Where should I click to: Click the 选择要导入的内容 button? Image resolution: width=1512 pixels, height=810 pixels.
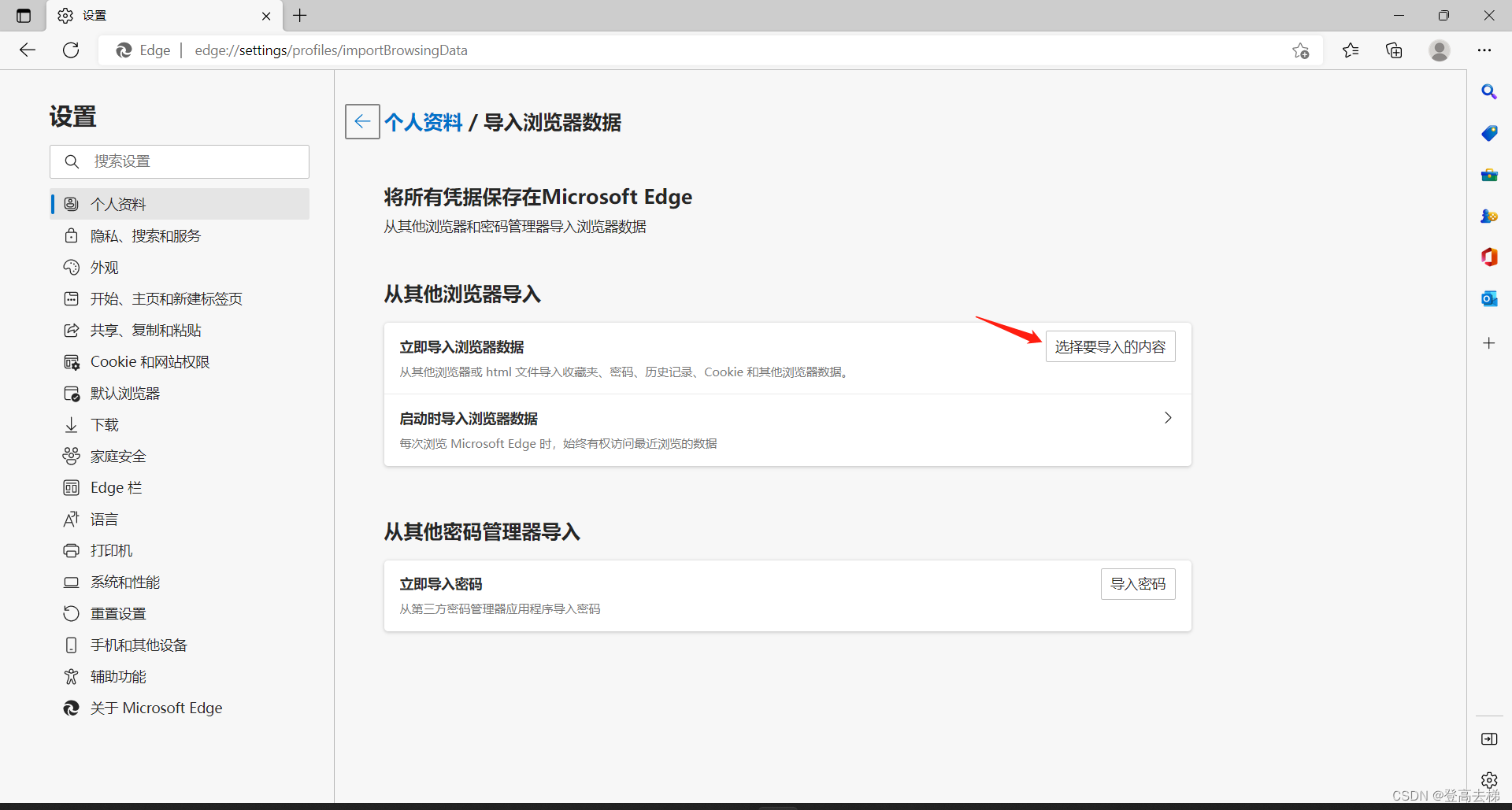tap(1110, 346)
